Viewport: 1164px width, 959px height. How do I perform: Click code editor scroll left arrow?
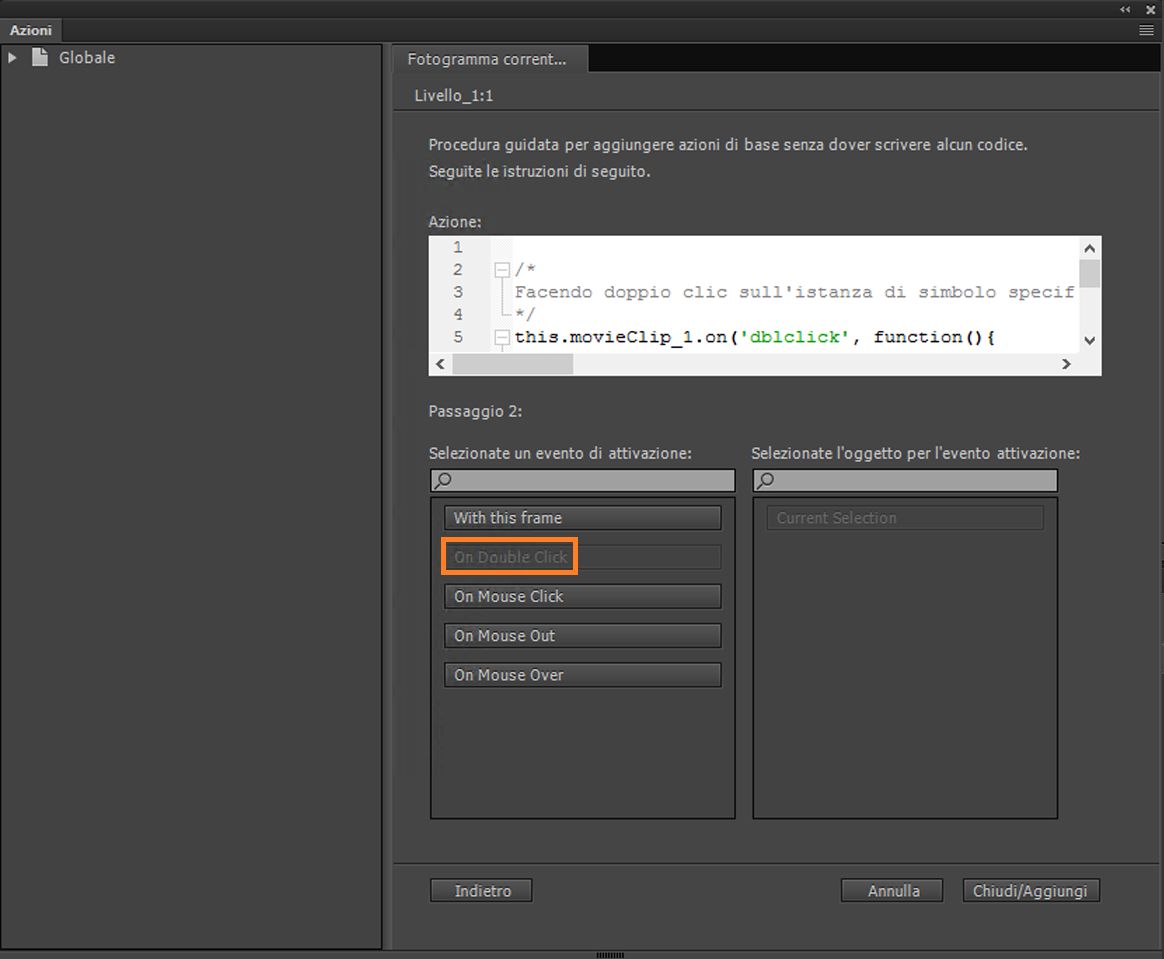point(440,364)
